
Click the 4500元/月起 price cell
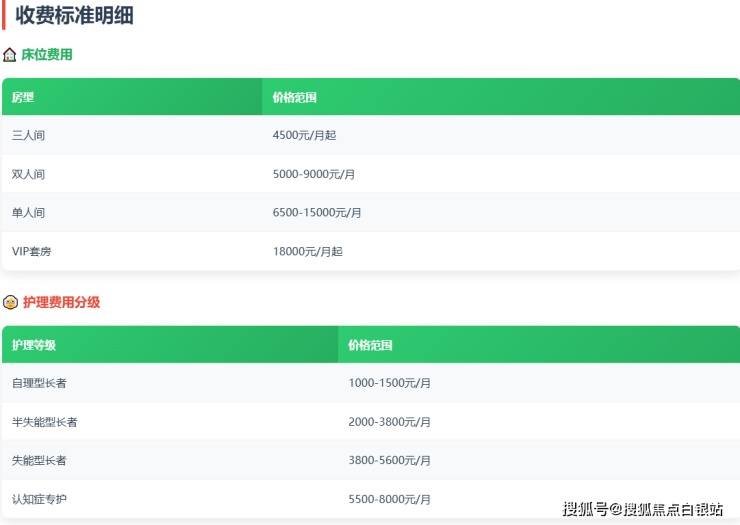[304, 135]
